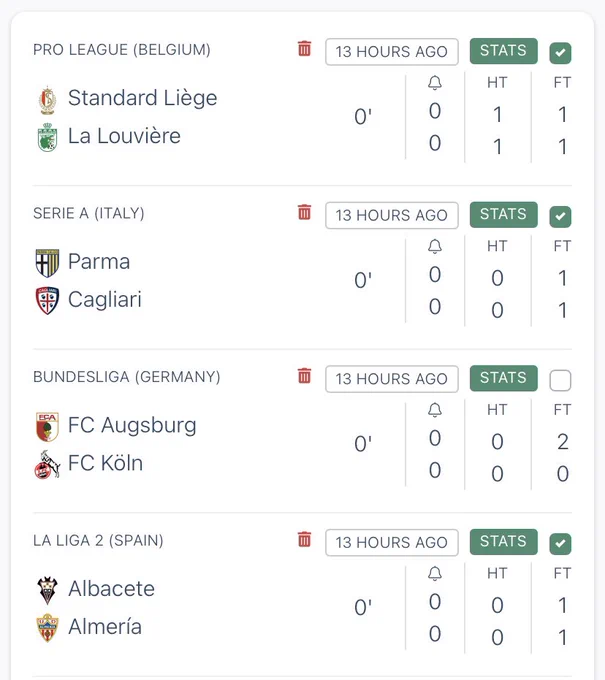Delete the Standard Liège match with trash icon
The image size is (605, 680).
click(x=304, y=49)
